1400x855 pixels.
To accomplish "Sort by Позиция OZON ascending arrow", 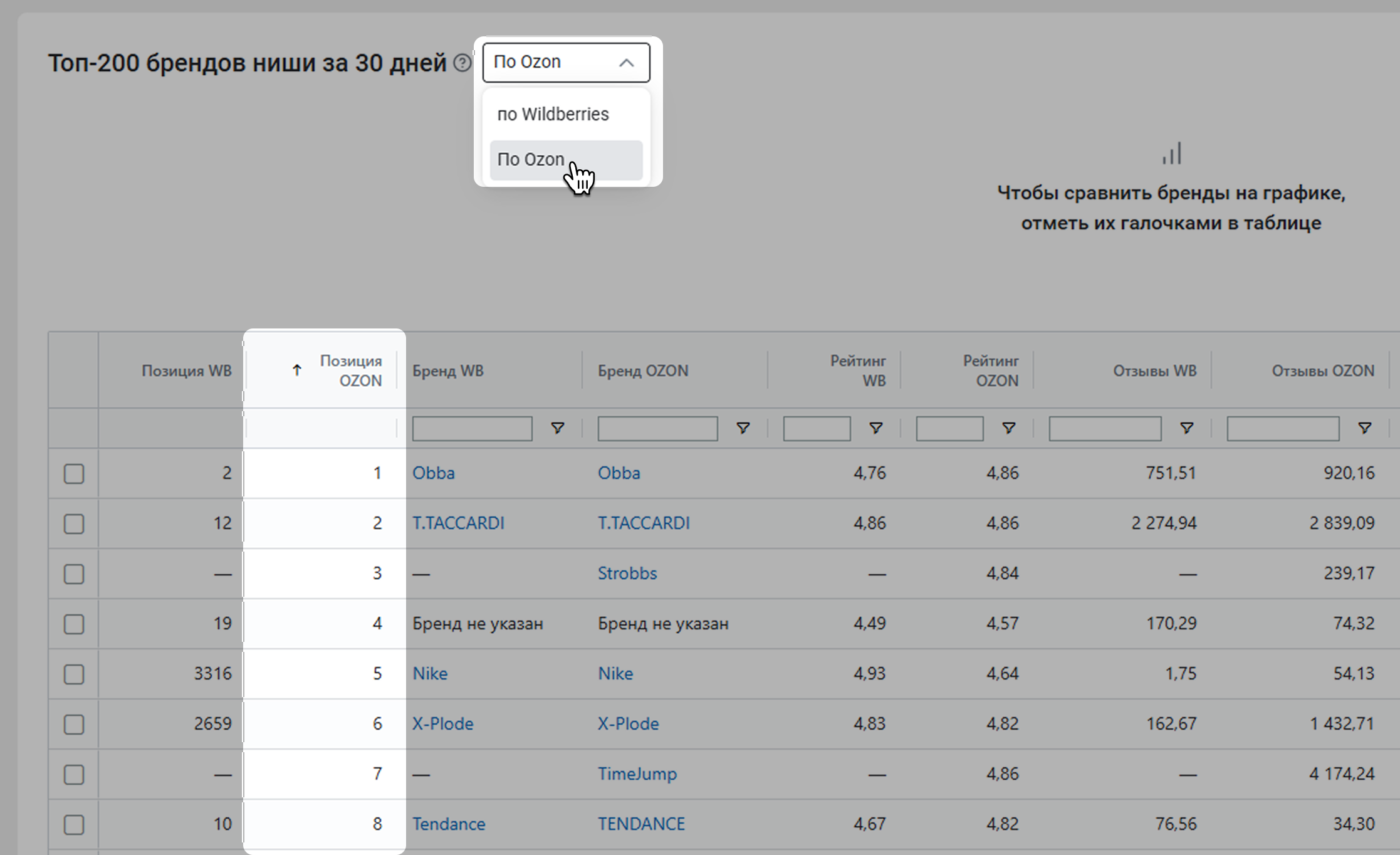I will tap(297, 370).
